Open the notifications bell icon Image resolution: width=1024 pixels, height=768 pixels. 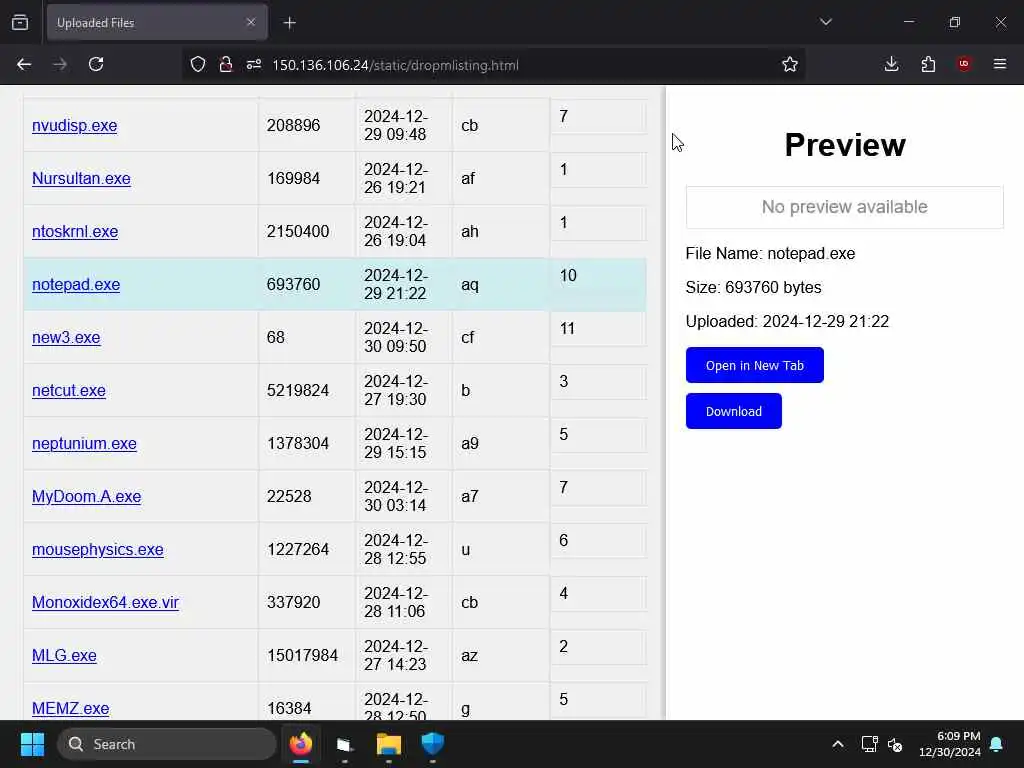997,744
